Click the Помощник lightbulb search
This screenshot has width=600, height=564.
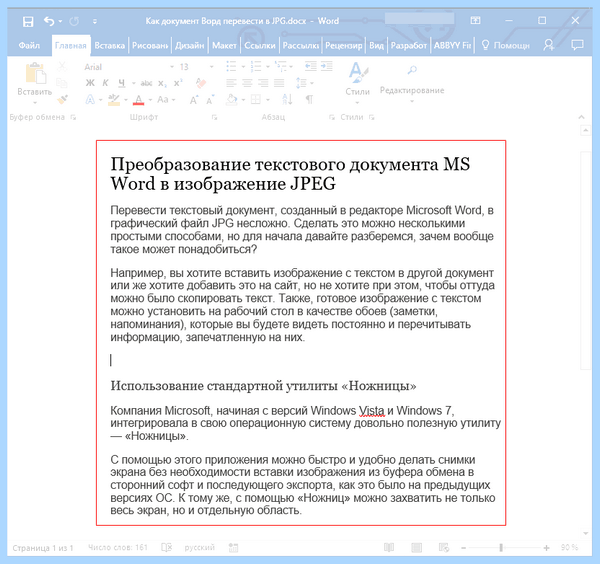505,46
